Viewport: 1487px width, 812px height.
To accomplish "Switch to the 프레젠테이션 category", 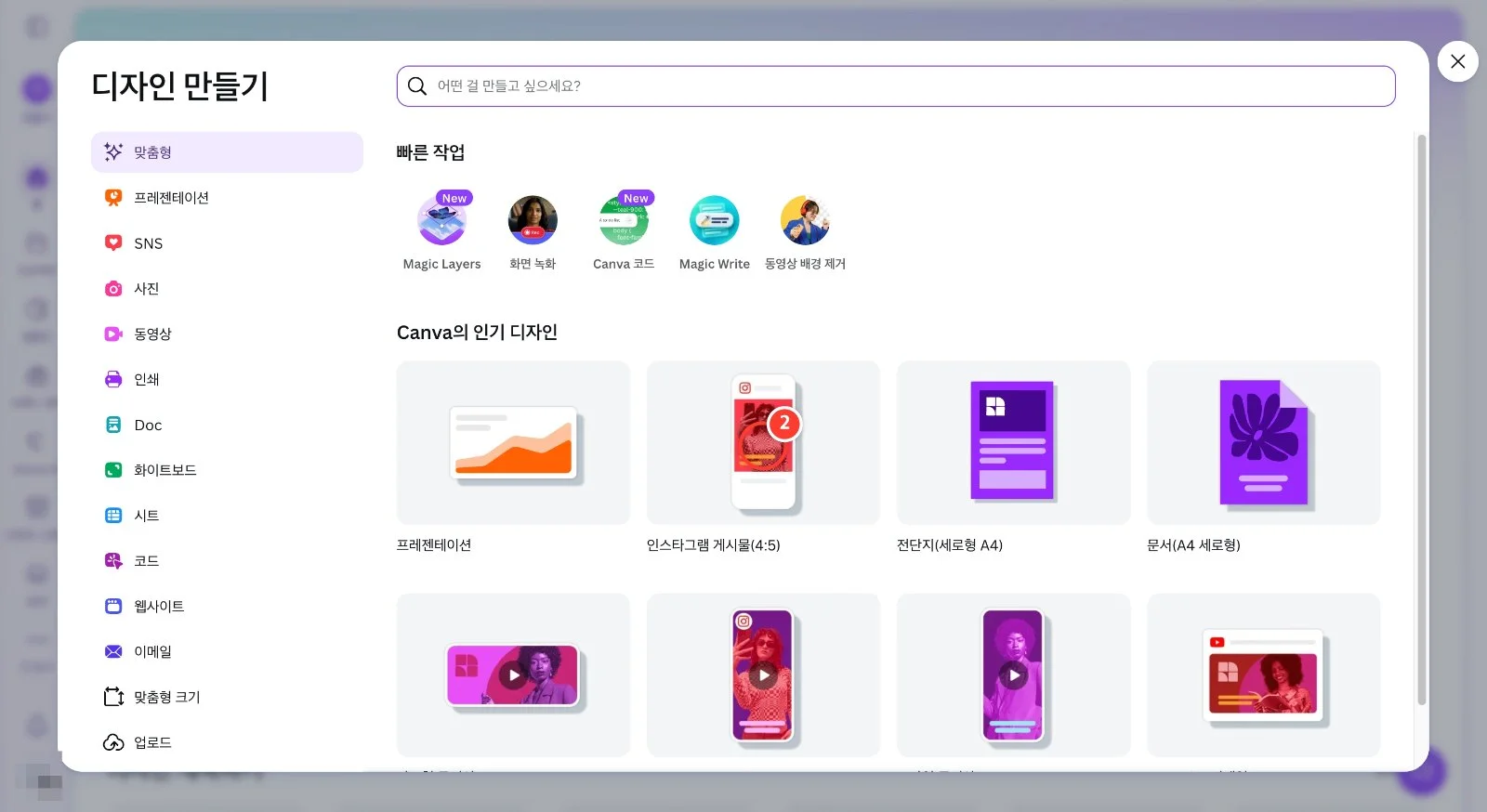I will (227, 198).
